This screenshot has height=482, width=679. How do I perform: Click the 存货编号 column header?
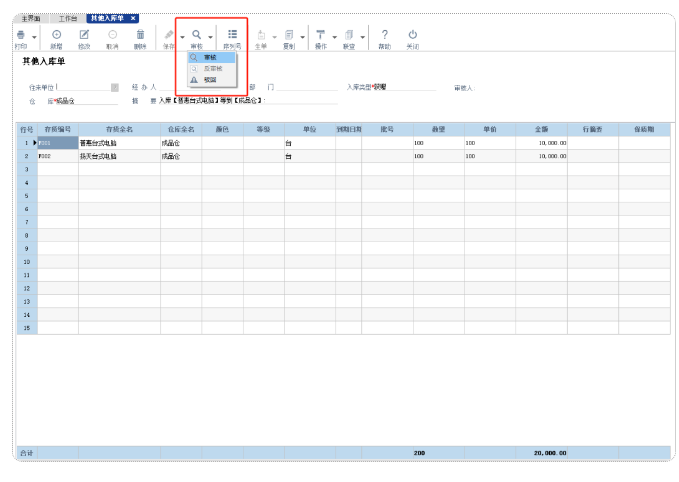58,129
